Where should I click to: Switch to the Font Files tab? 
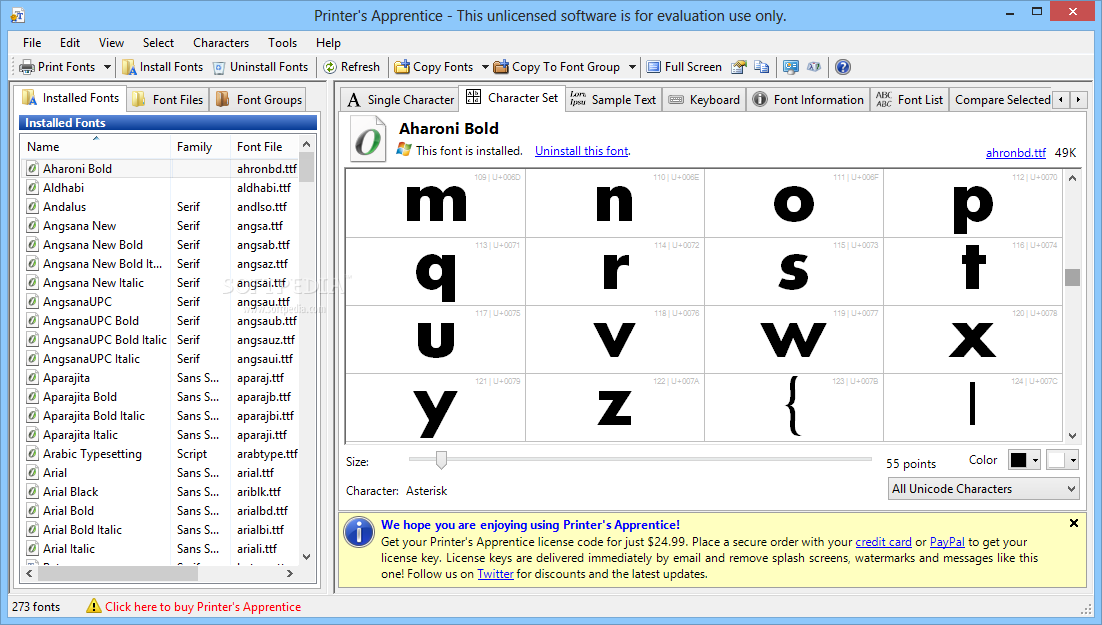(168, 100)
